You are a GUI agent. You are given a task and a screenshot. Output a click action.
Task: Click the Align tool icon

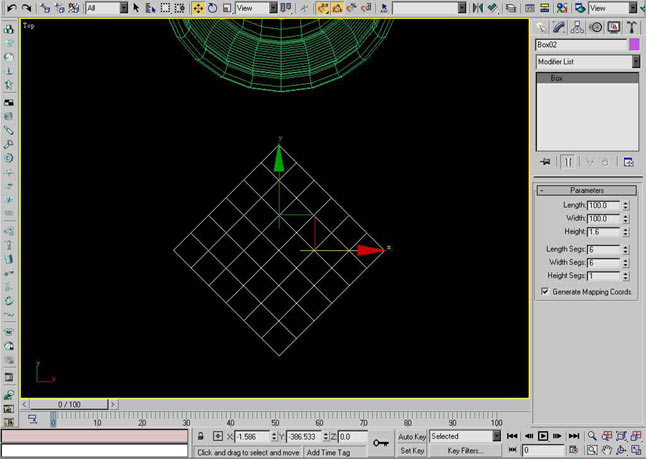point(492,8)
